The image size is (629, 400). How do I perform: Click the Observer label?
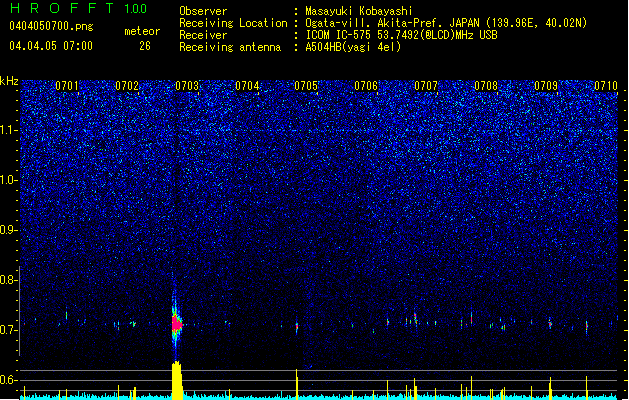[203, 11]
